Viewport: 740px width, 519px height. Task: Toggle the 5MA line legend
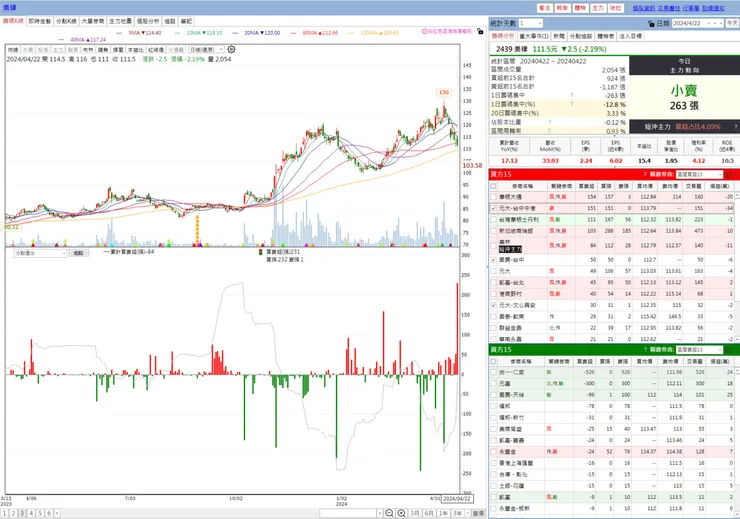click(139, 33)
